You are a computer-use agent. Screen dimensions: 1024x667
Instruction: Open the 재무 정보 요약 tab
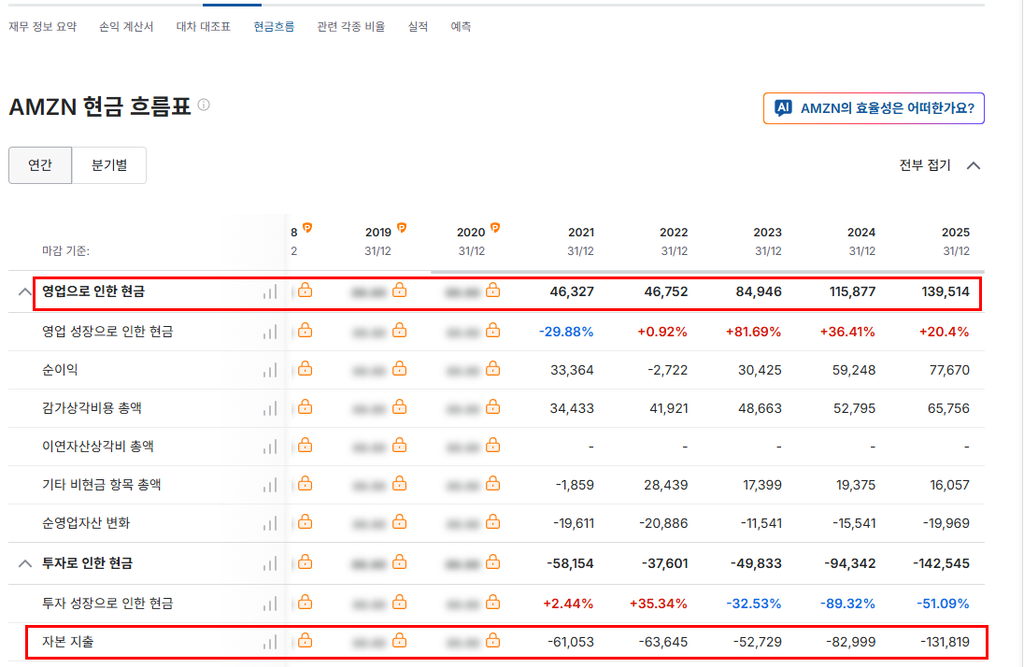click(42, 27)
